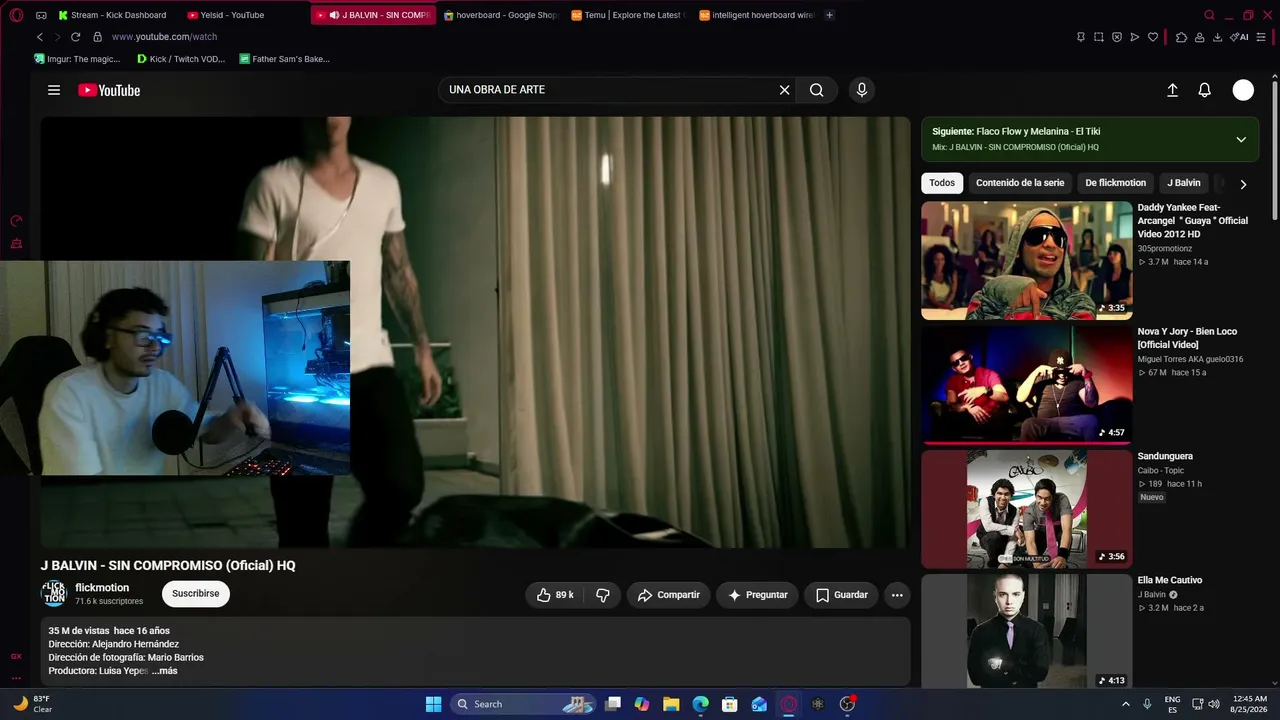Click the Preguntar button
Viewport: 1280px width, 720px height.
[757, 595]
